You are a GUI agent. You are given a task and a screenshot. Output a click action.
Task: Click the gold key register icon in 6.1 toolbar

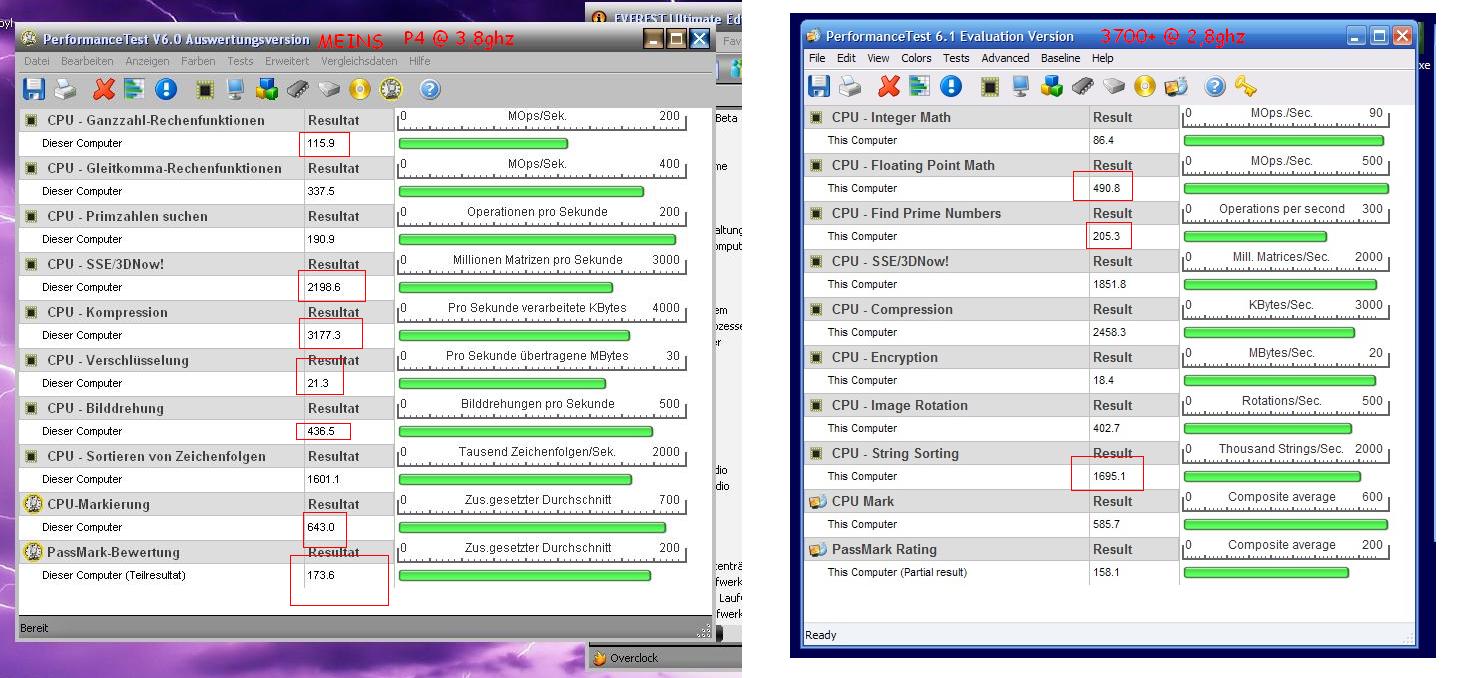[1245, 86]
